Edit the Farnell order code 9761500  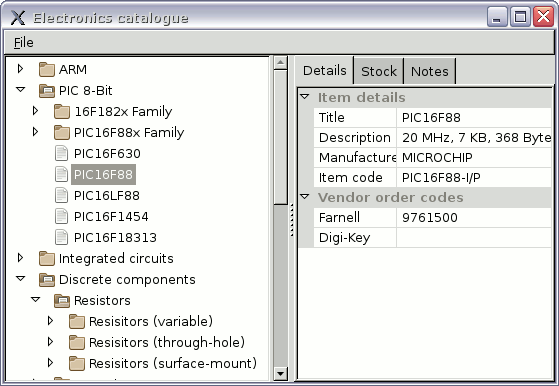point(474,217)
